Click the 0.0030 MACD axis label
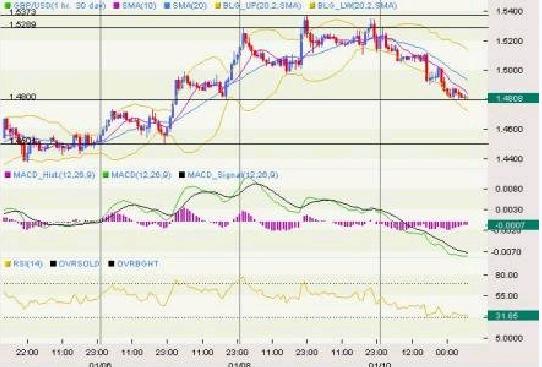 click(509, 210)
